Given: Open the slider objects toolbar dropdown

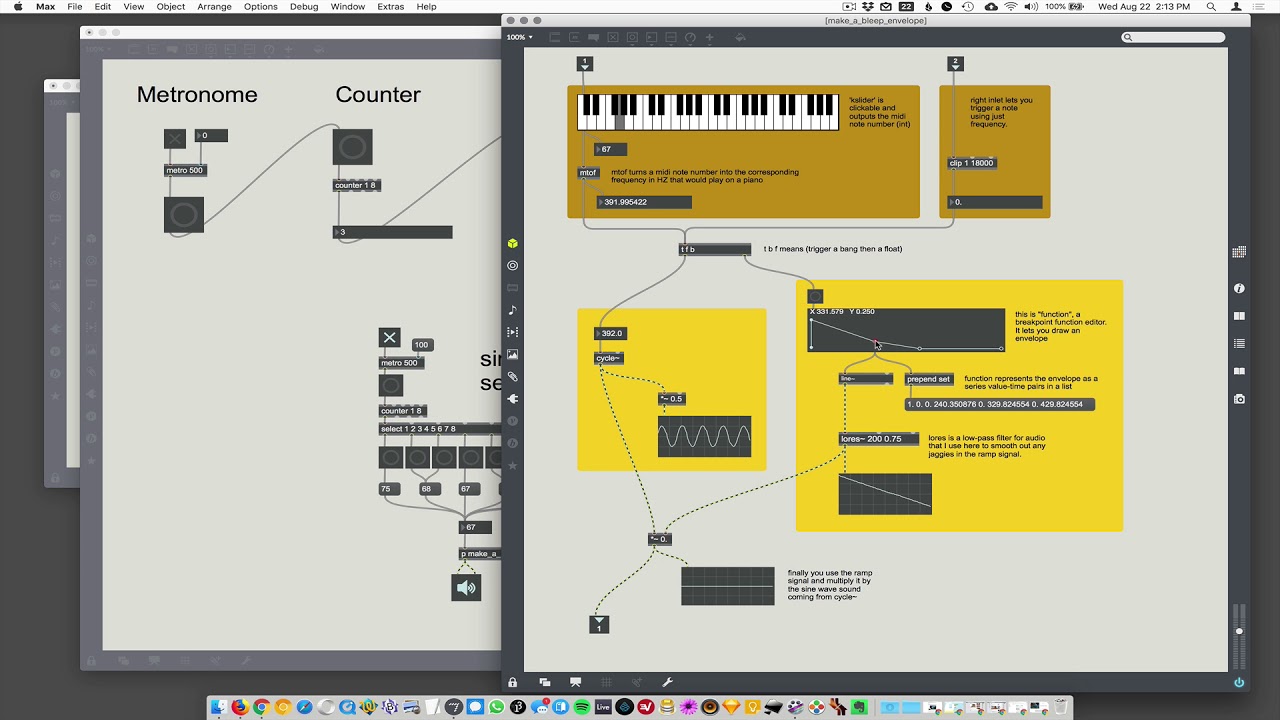Looking at the screenshot, I should click(671, 37).
